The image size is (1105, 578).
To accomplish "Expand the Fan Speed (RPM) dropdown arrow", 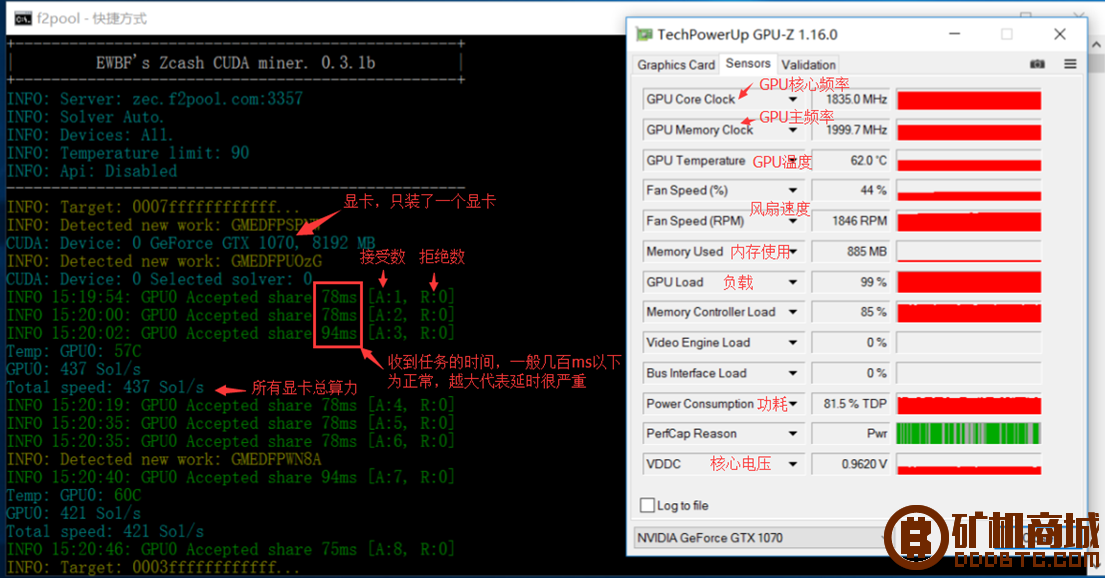I will pos(793,221).
